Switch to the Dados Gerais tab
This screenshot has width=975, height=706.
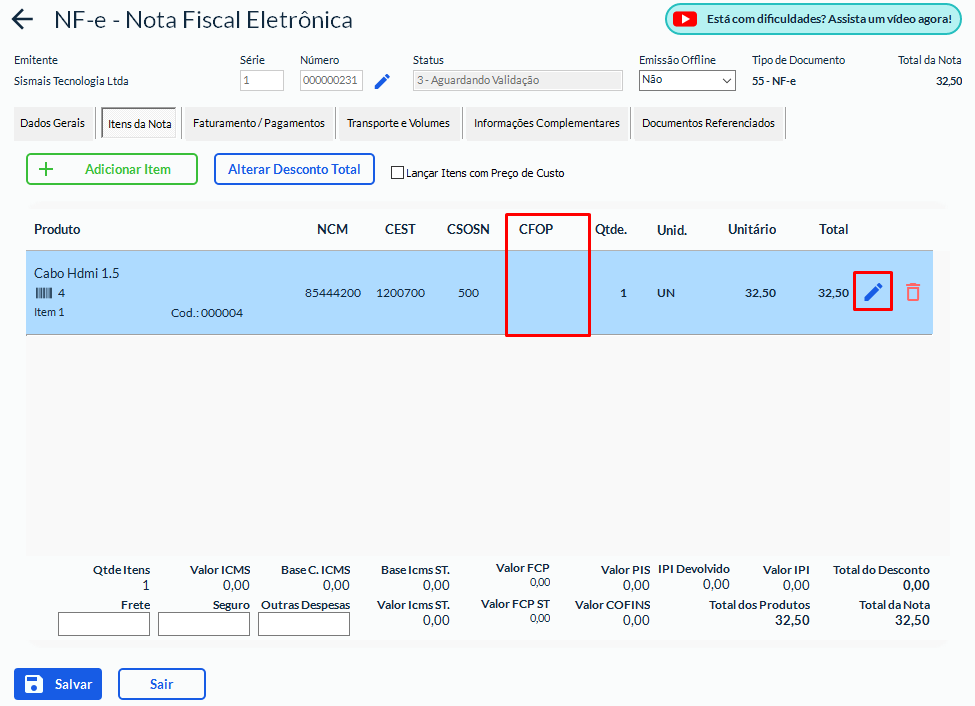click(x=54, y=123)
